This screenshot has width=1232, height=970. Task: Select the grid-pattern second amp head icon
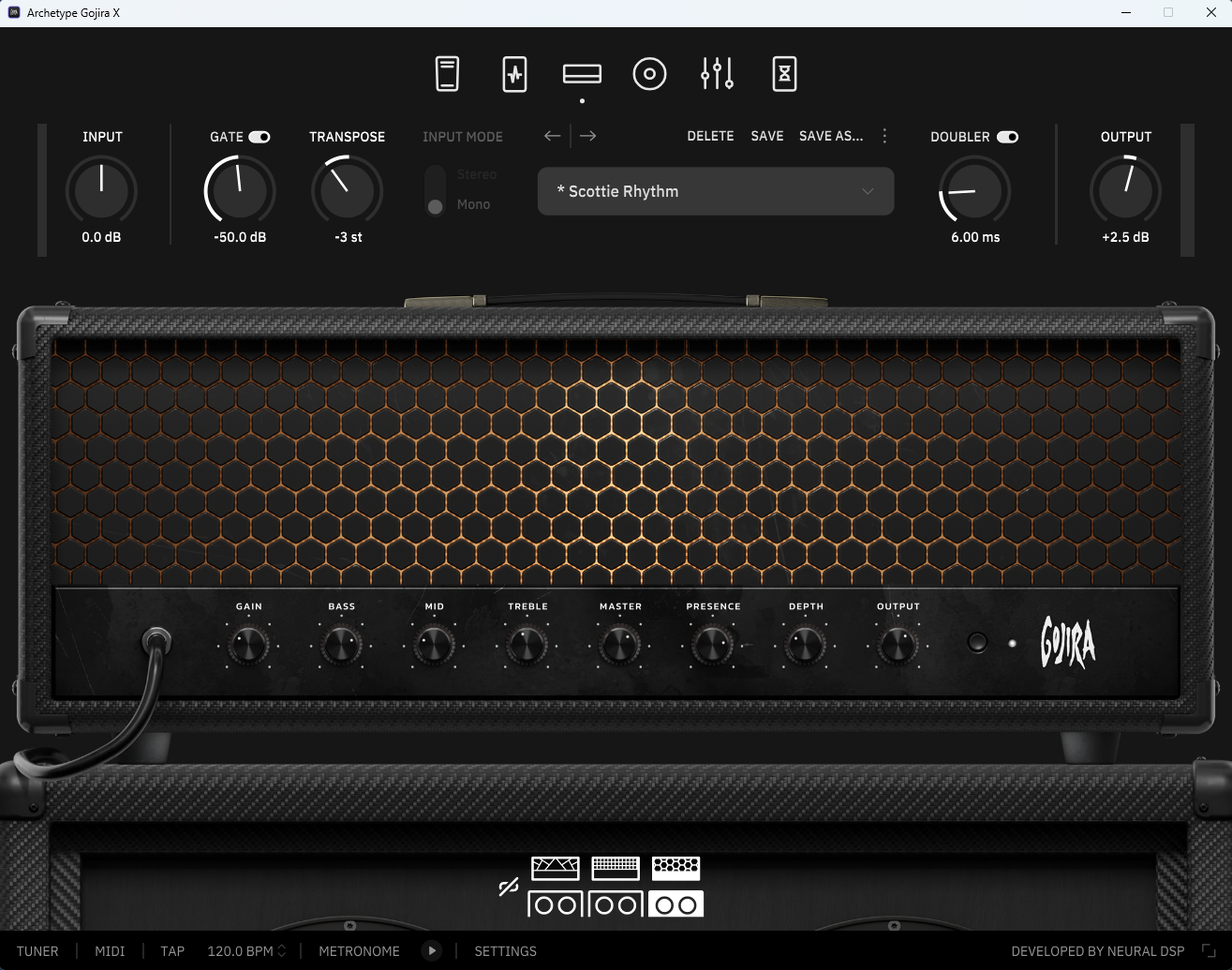tap(616, 868)
